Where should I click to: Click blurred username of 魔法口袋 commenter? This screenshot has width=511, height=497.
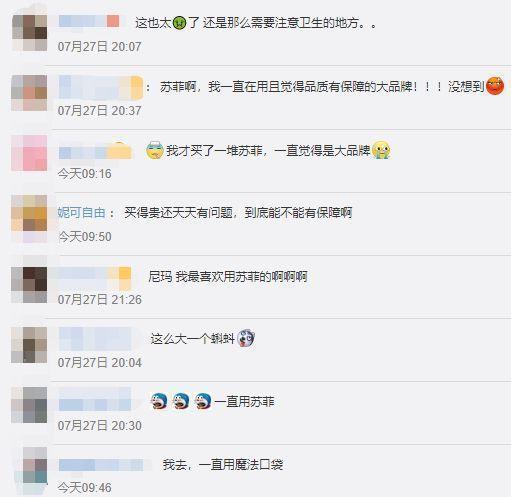click(101, 465)
